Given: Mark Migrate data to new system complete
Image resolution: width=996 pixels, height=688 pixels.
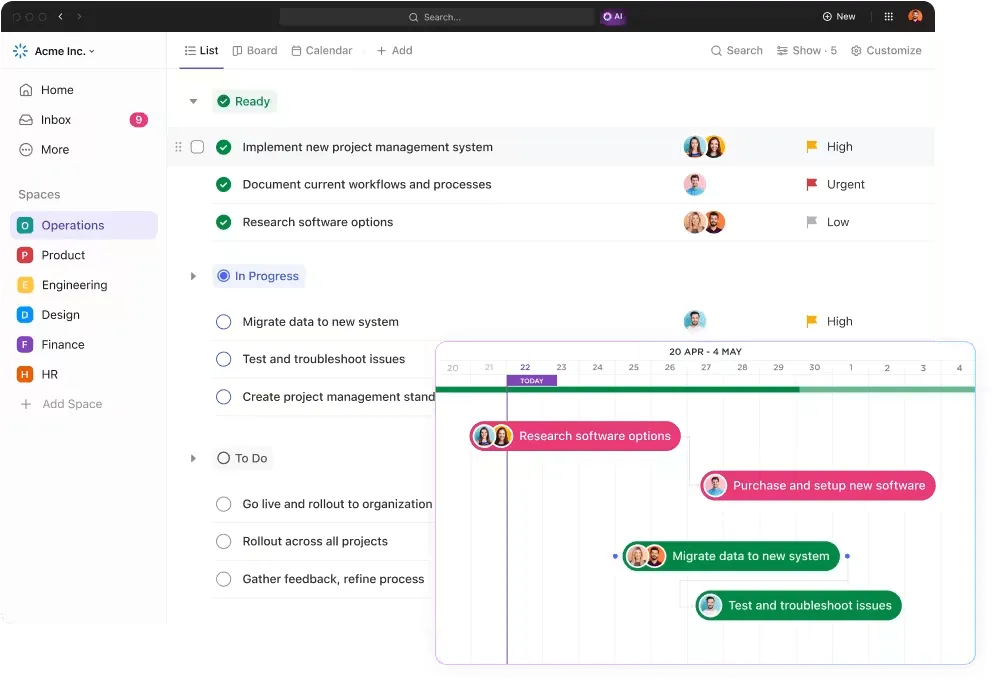Looking at the screenshot, I should pyautogui.click(x=224, y=322).
